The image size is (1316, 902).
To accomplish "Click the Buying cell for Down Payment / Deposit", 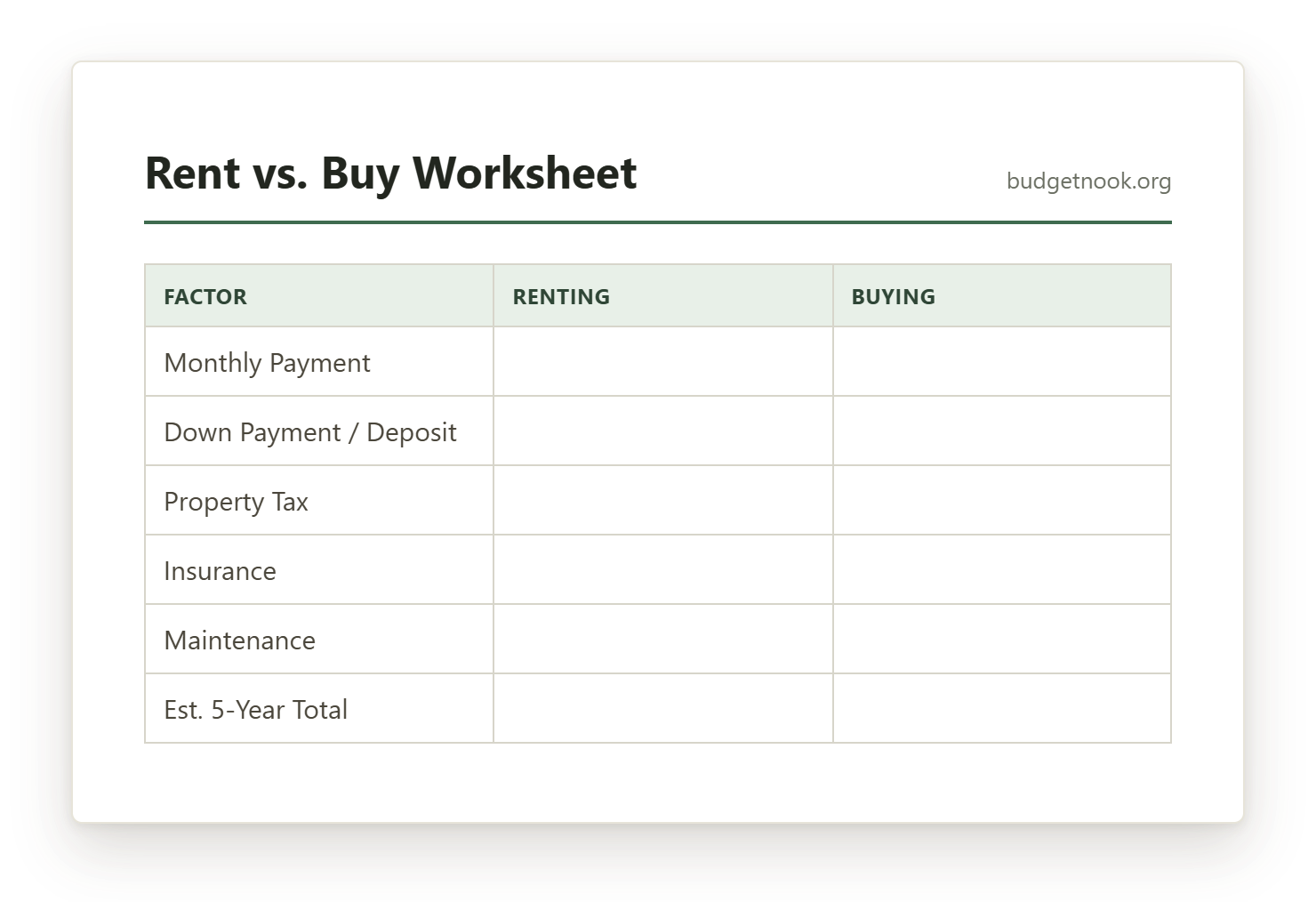I will tap(1002, 431).
